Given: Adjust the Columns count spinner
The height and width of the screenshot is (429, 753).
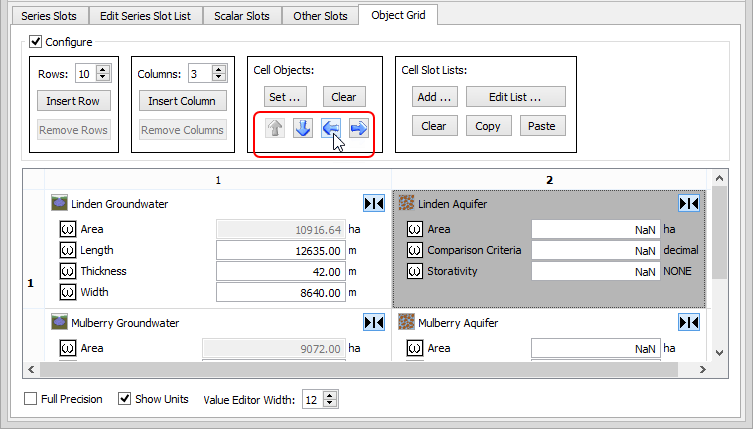Looking at the screenshot, I should pyautogui.click(x=219, y=73).
